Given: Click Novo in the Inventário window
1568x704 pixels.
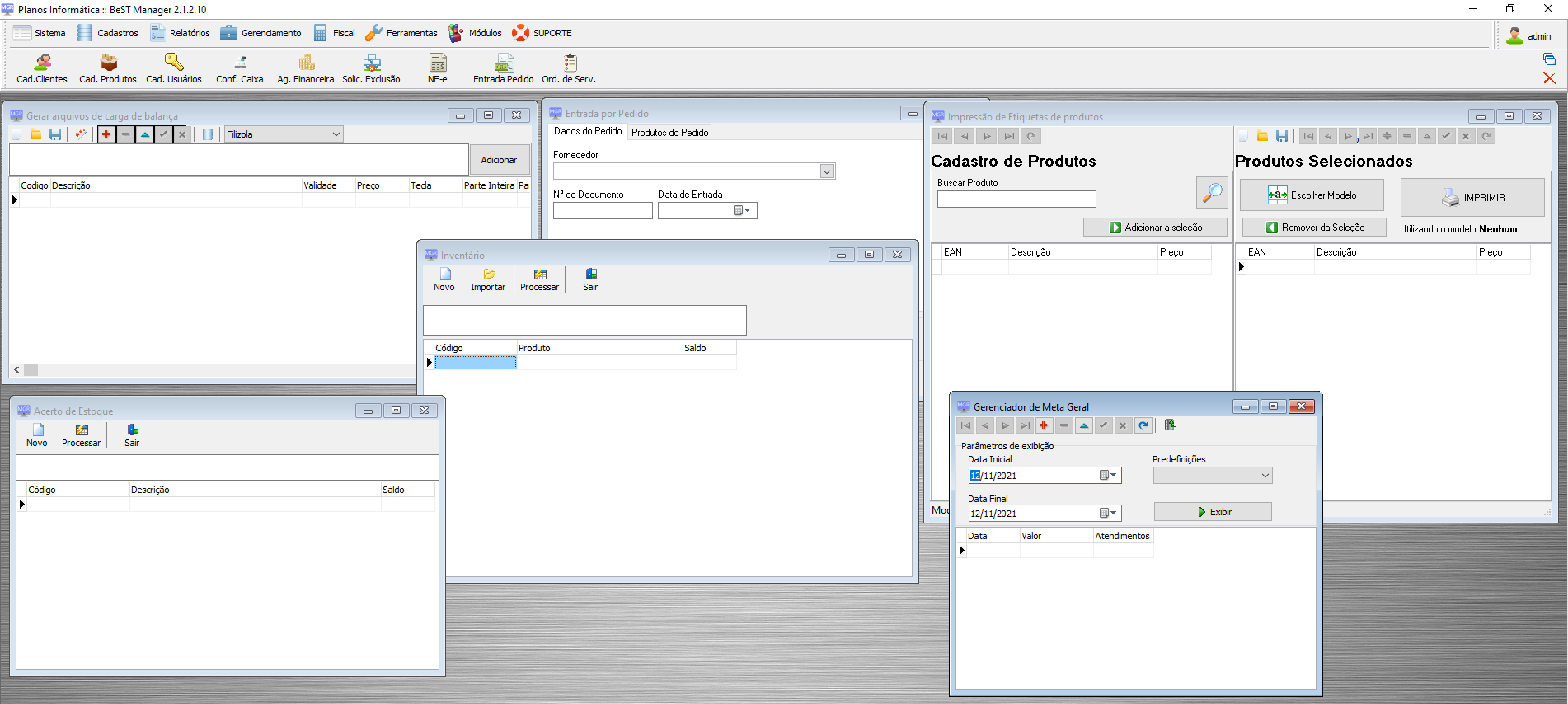Looking at the screenshot, I should (x=444, y=279).
